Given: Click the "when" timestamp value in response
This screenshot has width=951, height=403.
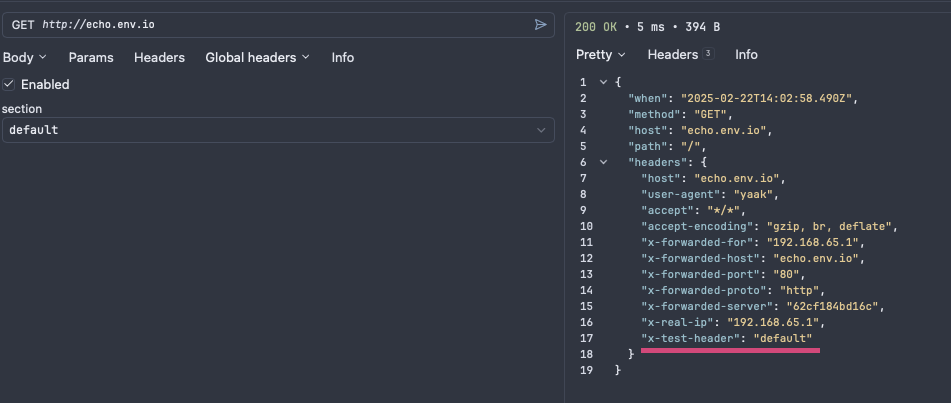Looking at the screenshot, I should point(768,98).
